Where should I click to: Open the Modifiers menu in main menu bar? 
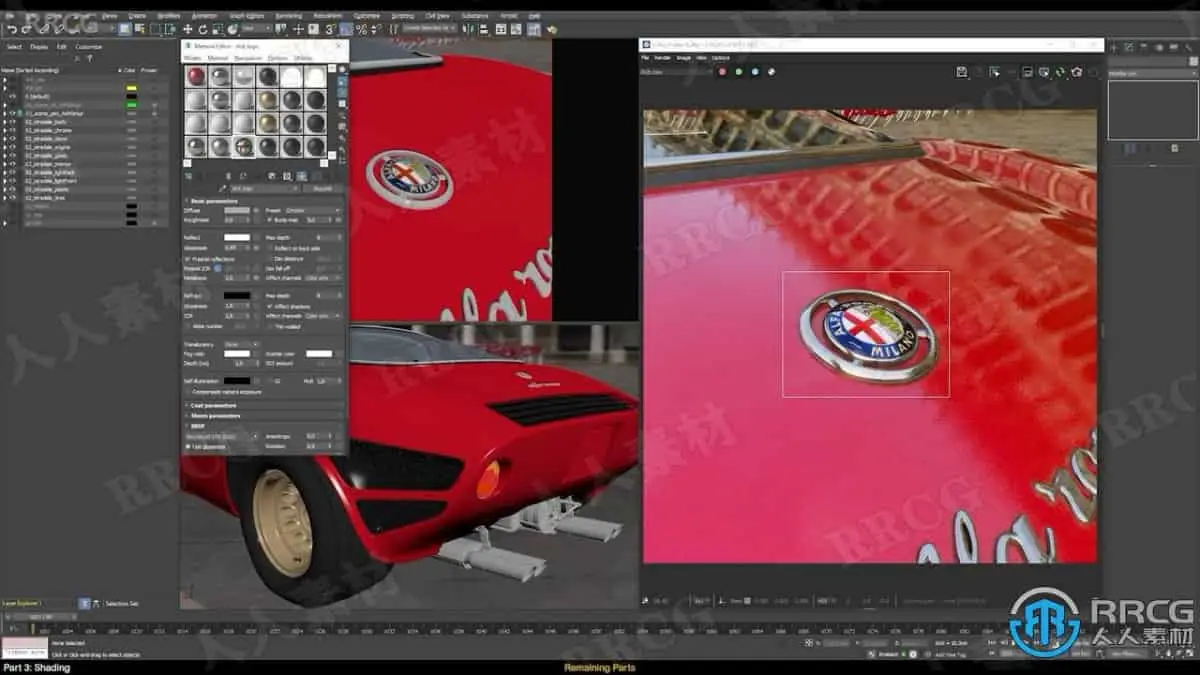pos(169,16)
